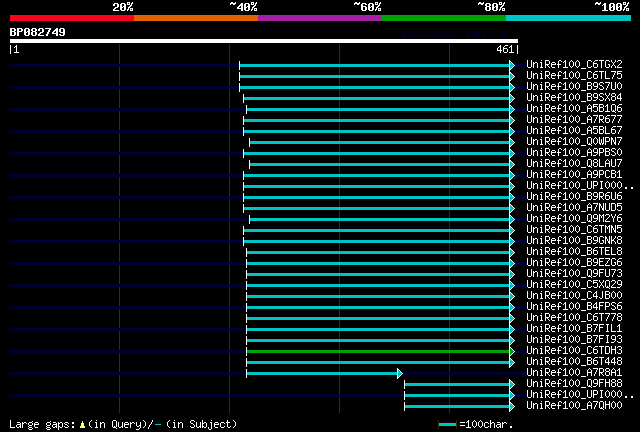Open hit UniRef100_B9SX84 label
Screen dimensions: 640x432
coord(574,97)
